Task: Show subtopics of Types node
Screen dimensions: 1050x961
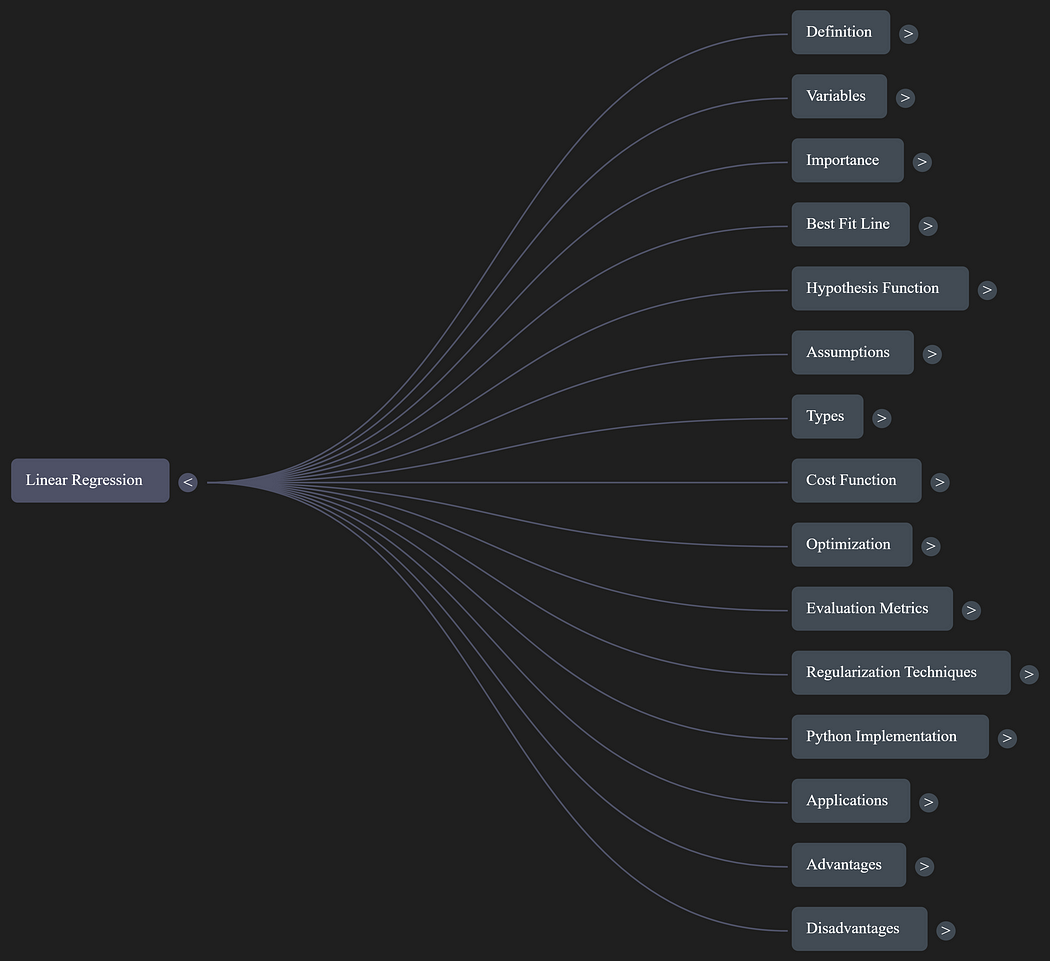Action: tap(881, 417)
